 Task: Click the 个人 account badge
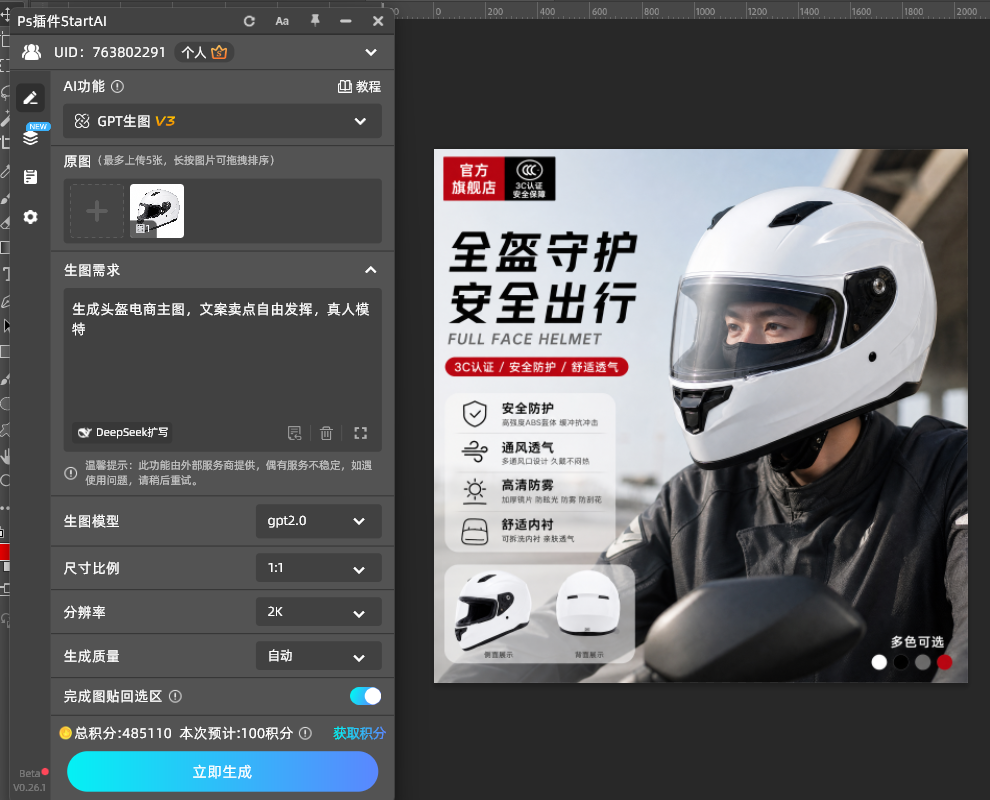[204, 52]
